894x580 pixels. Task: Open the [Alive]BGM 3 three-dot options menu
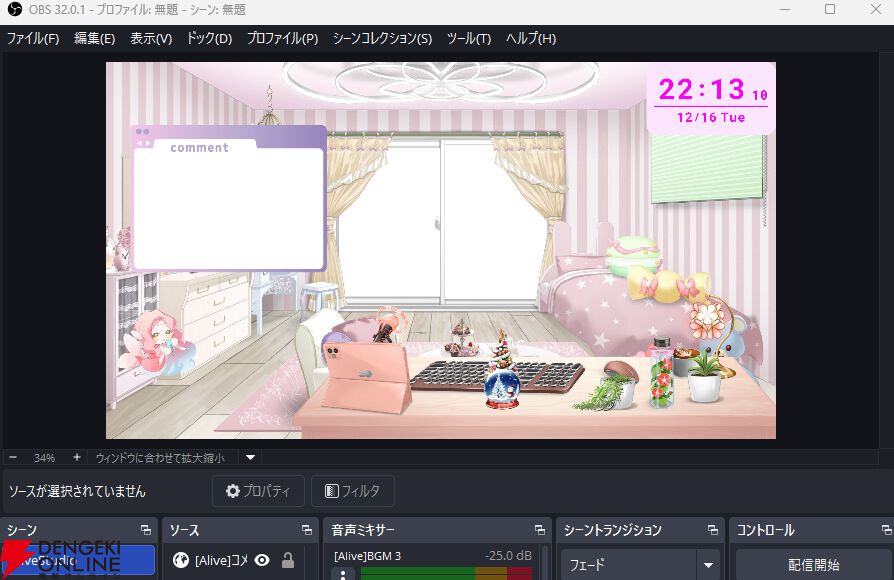coord(343,574)
